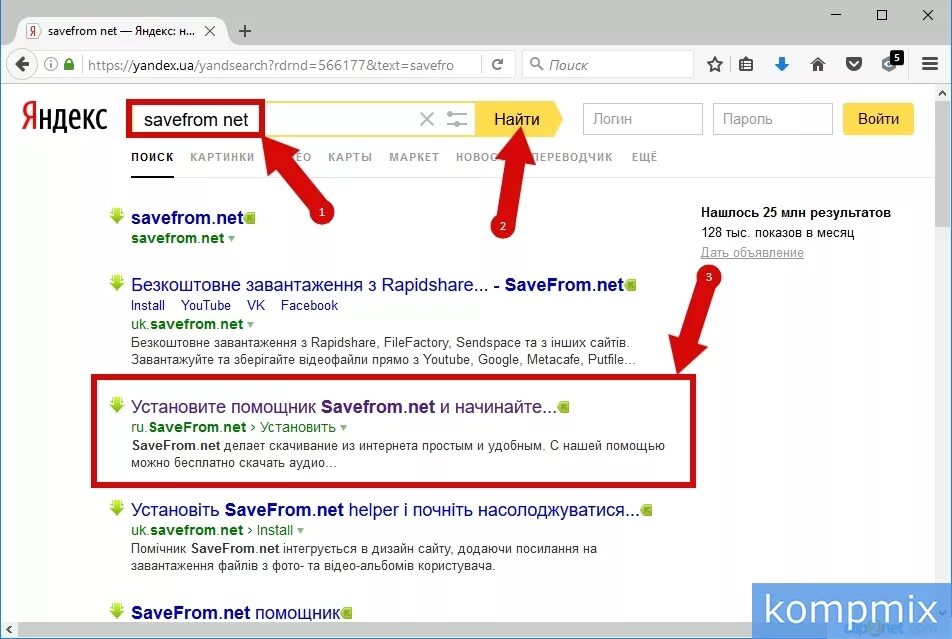Click the browser address bar URL

pos(271,65)
